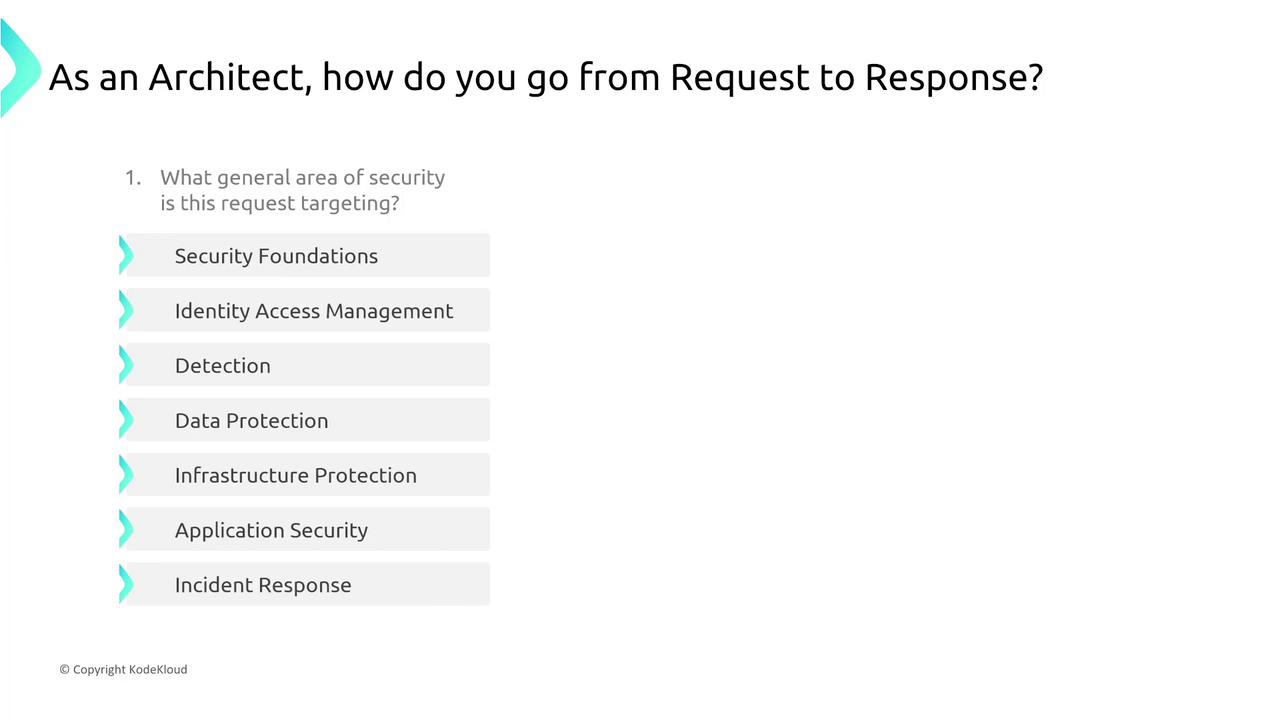Click the list number "1." before the question

[x=133, y=178]
